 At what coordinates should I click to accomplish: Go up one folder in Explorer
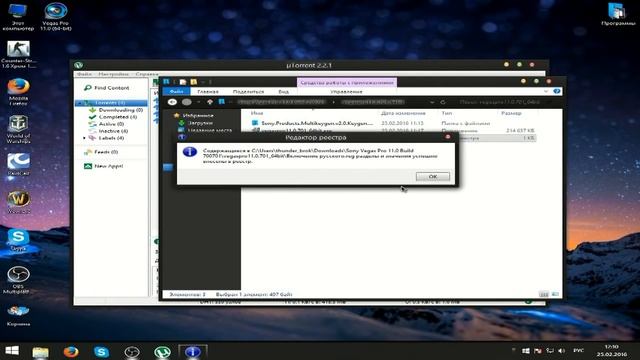click(210, 102)
